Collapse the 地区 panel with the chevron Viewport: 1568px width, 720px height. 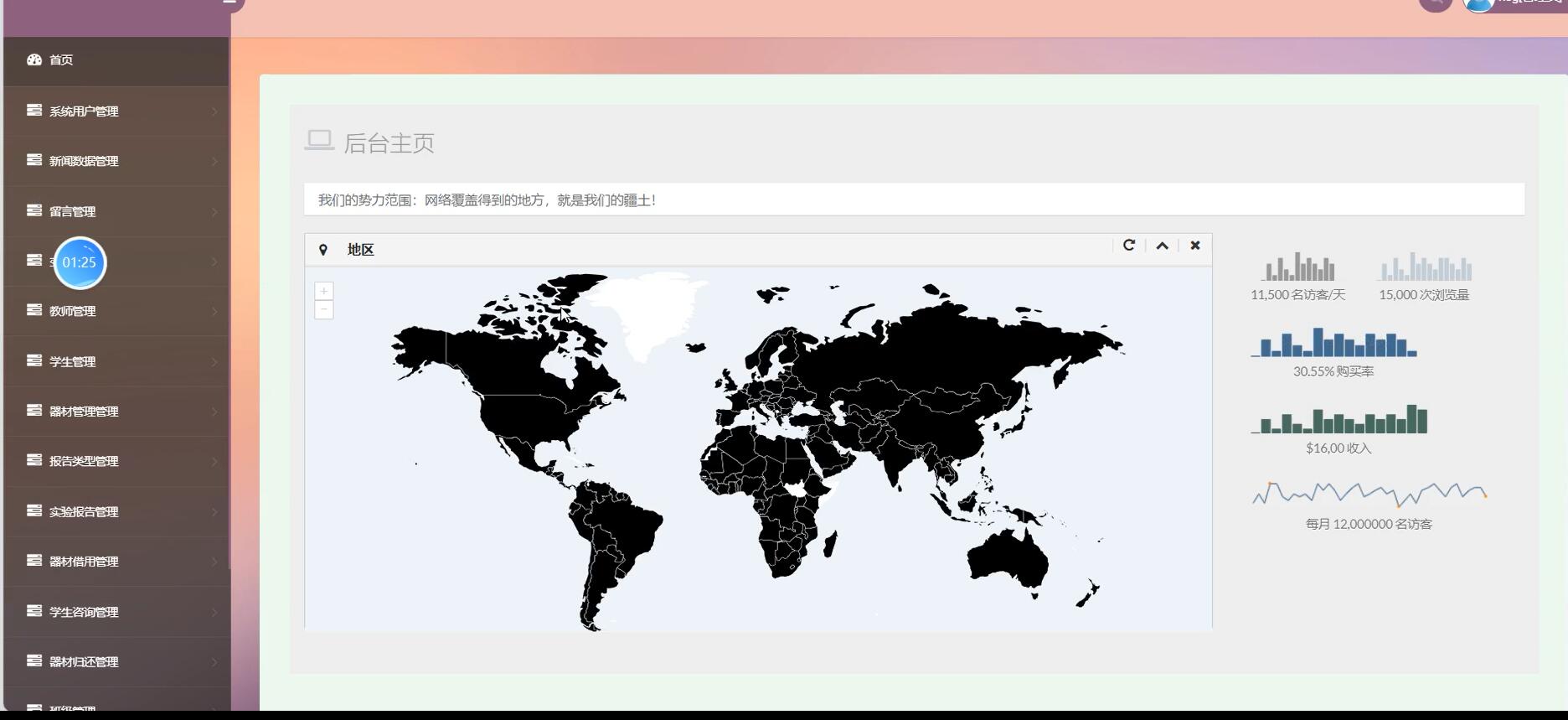click(x=1163, y=246)
